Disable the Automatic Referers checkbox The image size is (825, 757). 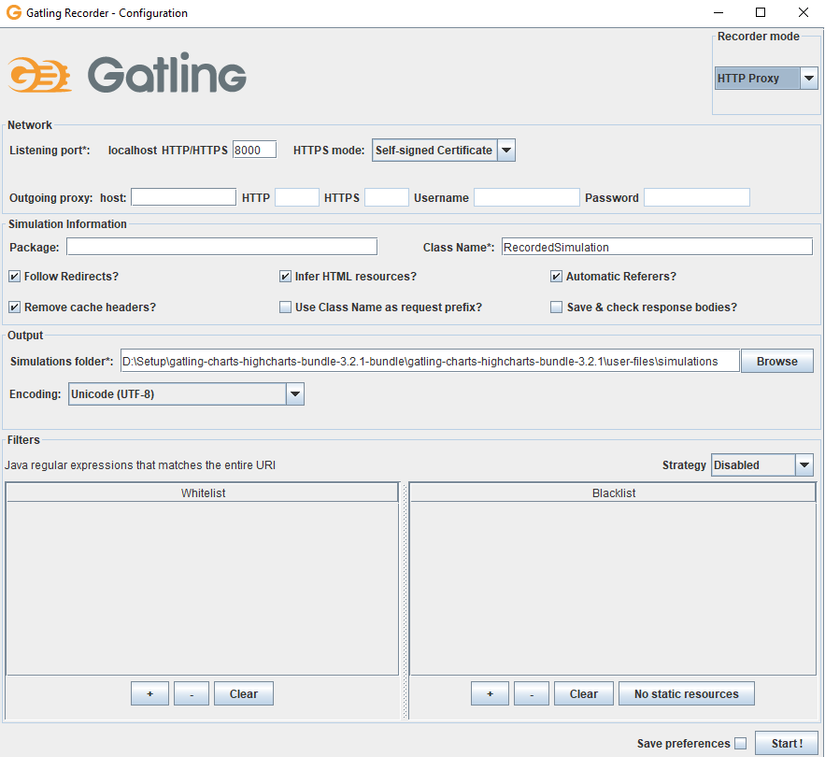(x=556, y=276)
